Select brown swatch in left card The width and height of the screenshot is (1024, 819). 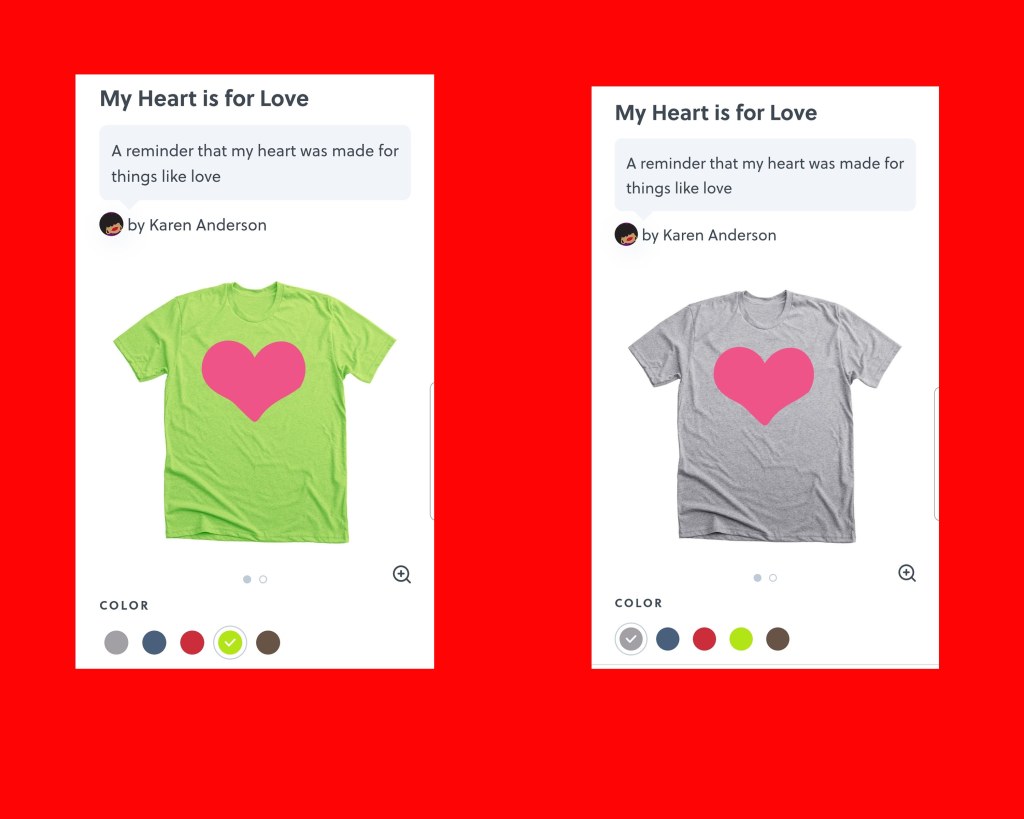[x=268, y=643]
